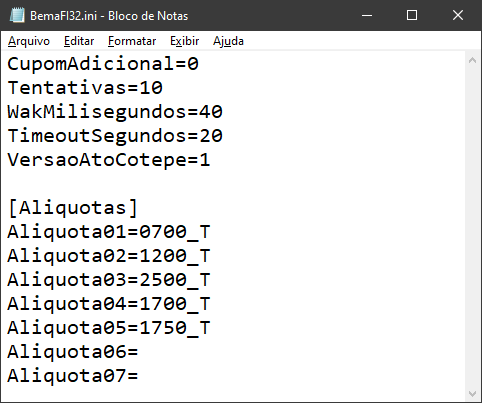This screenshot has width=482, height=403.
Task: Click the scroll up arrow
Action: pos(472,60)
